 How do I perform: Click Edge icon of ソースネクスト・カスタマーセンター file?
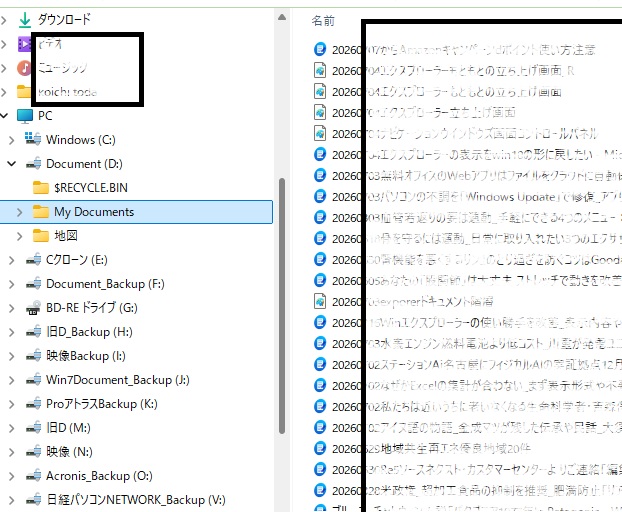coord(320,470)
